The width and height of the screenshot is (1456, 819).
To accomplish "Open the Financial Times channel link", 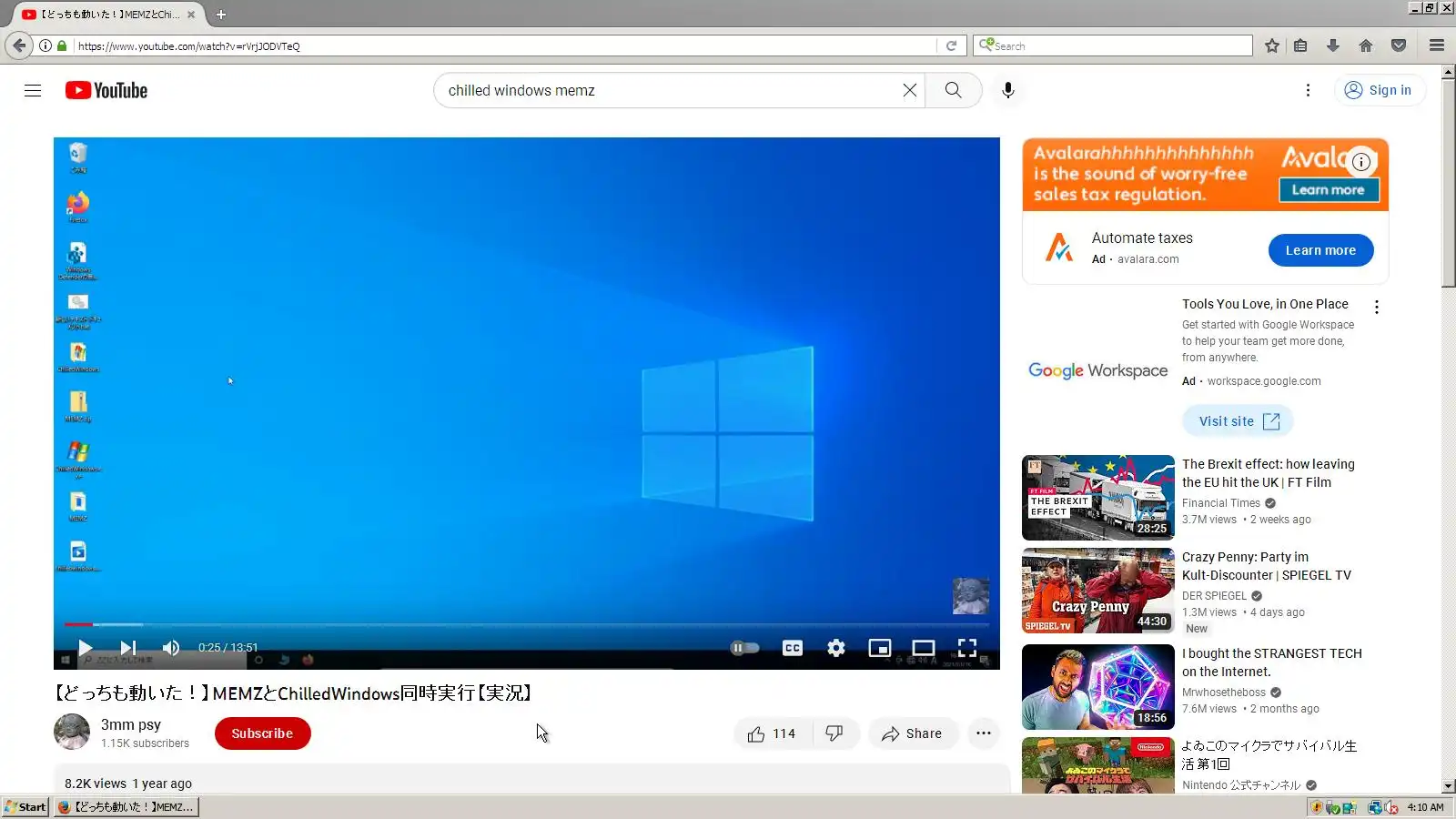I will pos(1221,503).
